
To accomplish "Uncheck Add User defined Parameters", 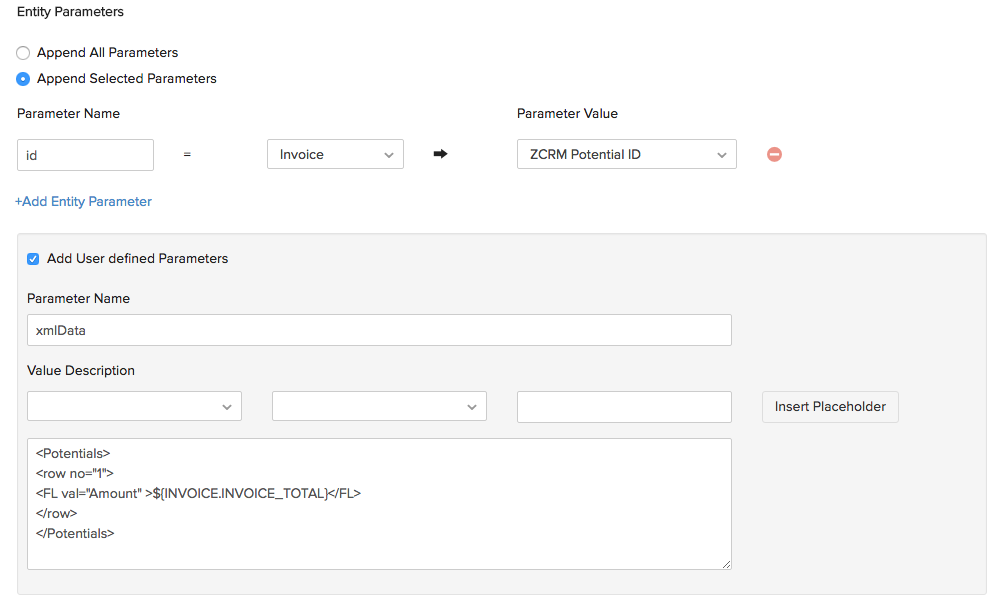I will [33, 258].
